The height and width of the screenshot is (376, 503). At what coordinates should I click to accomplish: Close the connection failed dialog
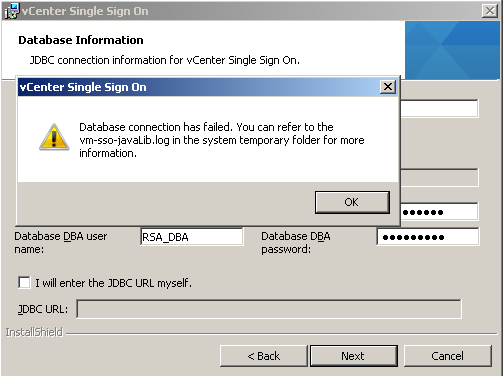[x=388, y=87]
